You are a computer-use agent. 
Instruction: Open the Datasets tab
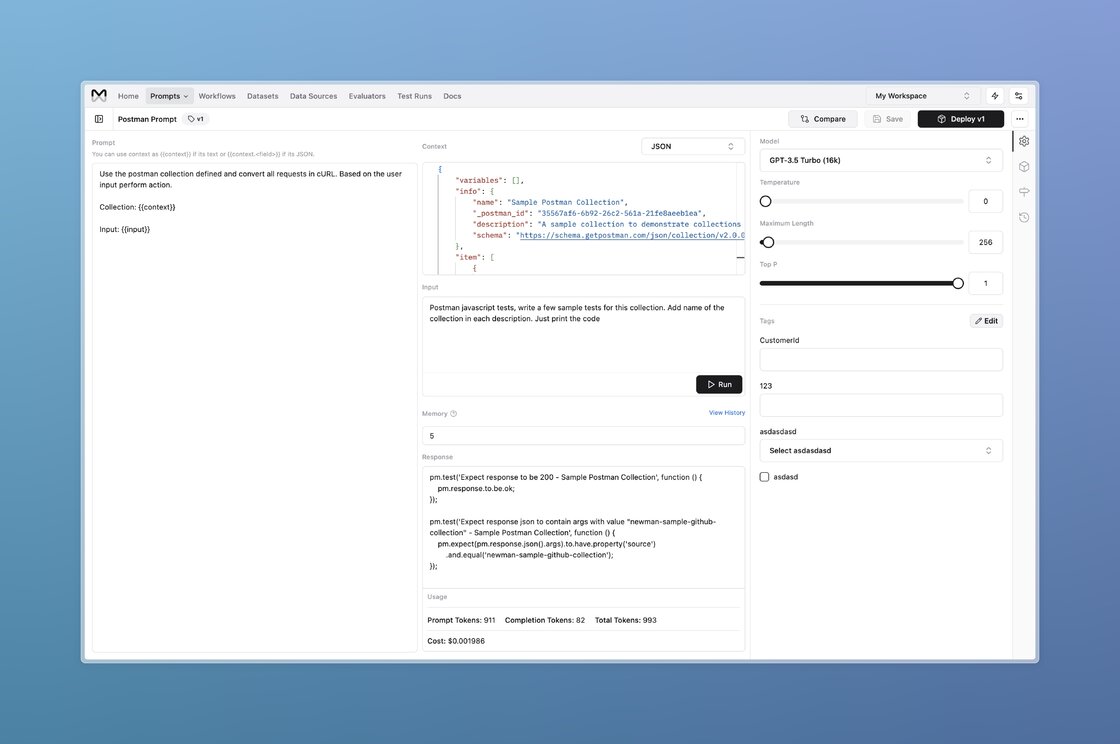[263, 96]
